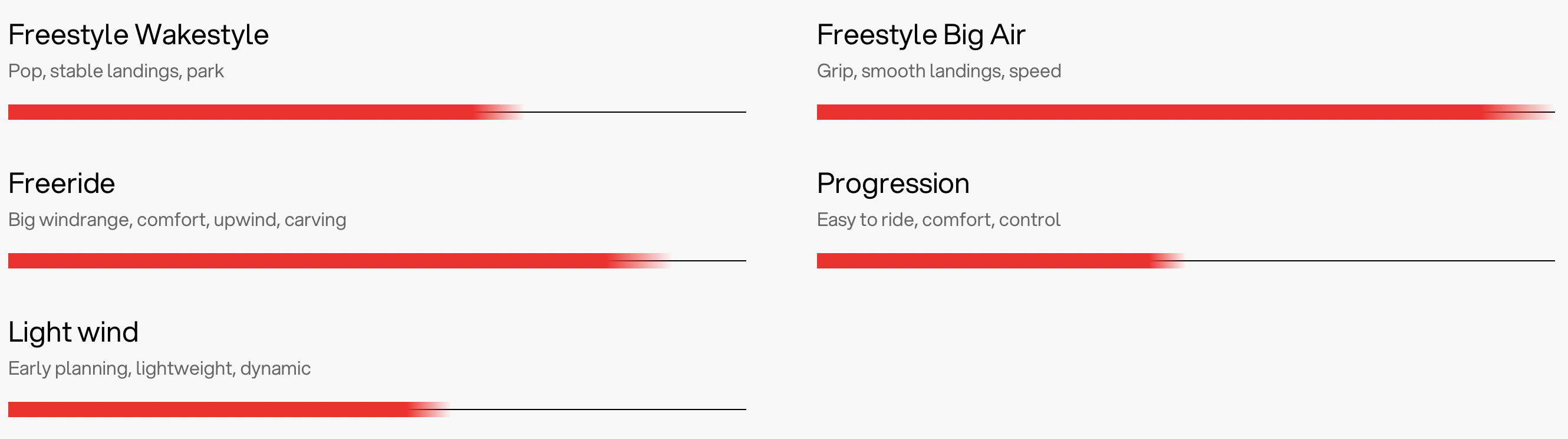Viewport: 1568px width, 439px height.
Task: Click the Freeride heading
Action: [x=61, y=184]
